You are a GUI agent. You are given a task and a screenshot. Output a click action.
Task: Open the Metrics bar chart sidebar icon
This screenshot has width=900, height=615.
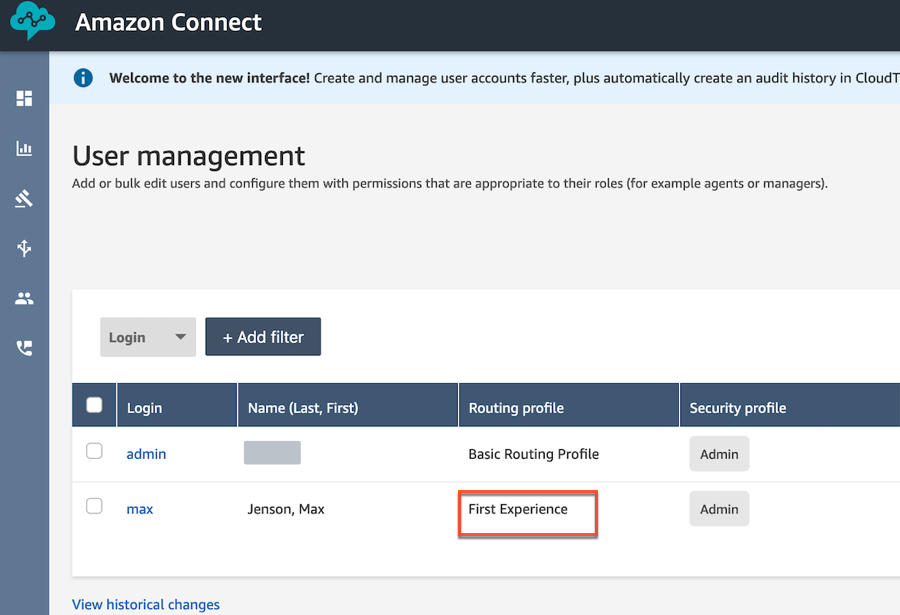click(24, 149)
